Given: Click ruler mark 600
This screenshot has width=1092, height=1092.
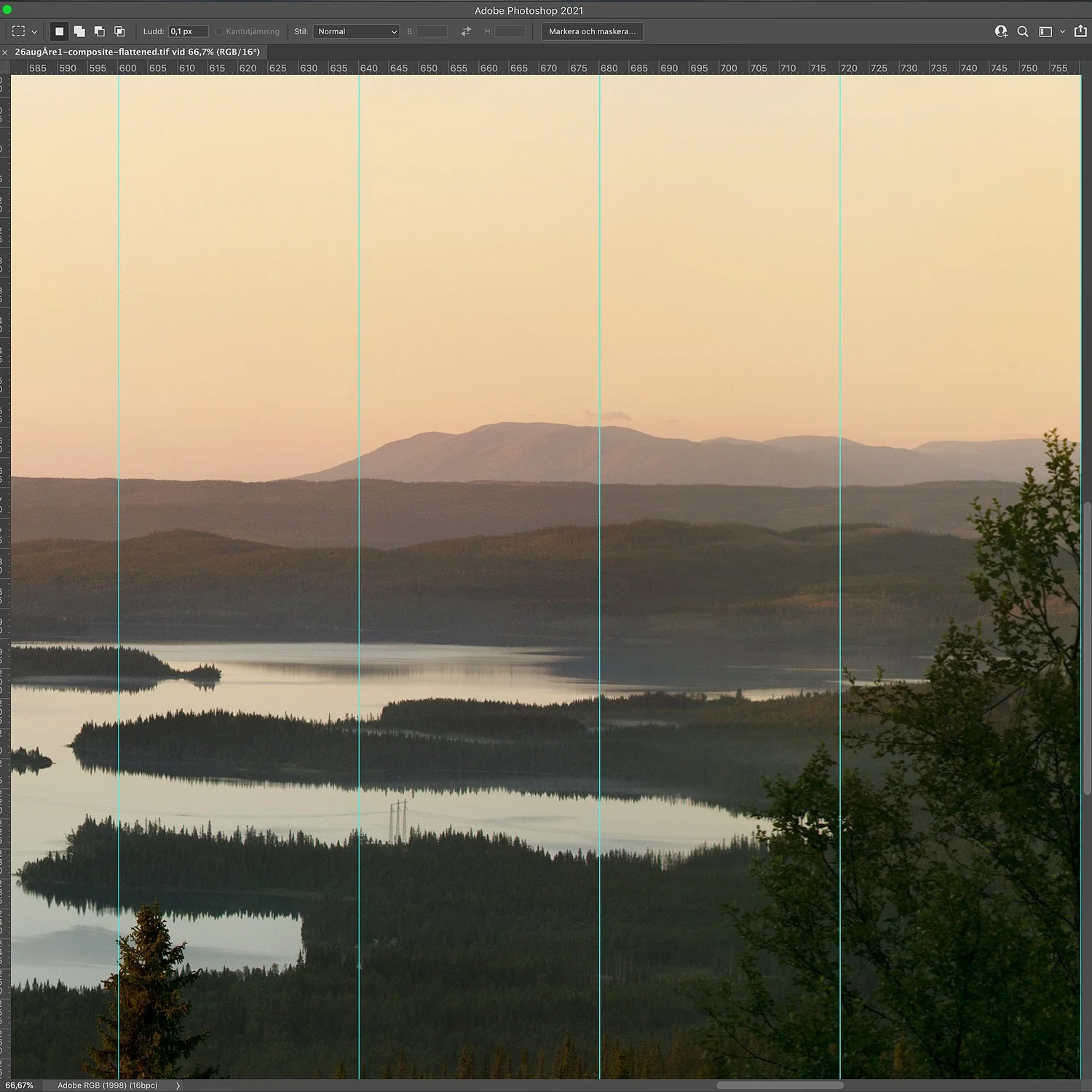Looking at the screenshot, I should tap(127, 68).
